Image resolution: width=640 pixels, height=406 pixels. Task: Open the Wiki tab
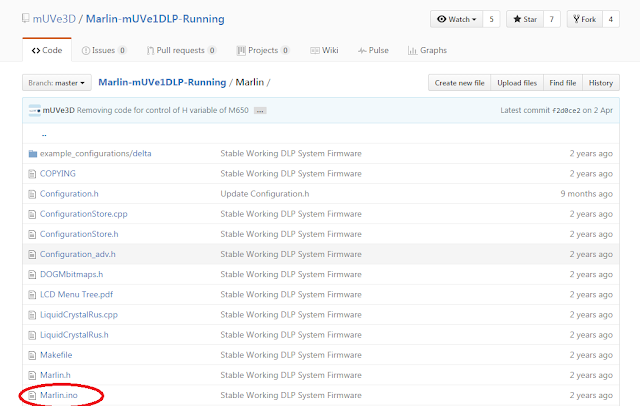coord(324,50)
